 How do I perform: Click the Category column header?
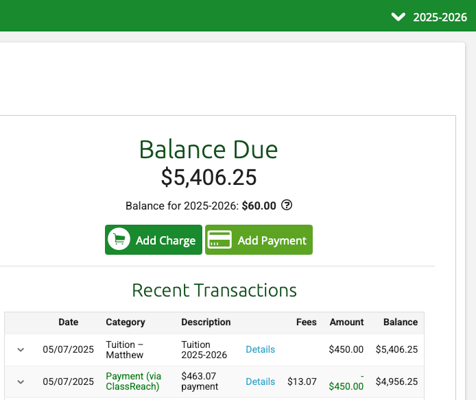pos(125,322)
